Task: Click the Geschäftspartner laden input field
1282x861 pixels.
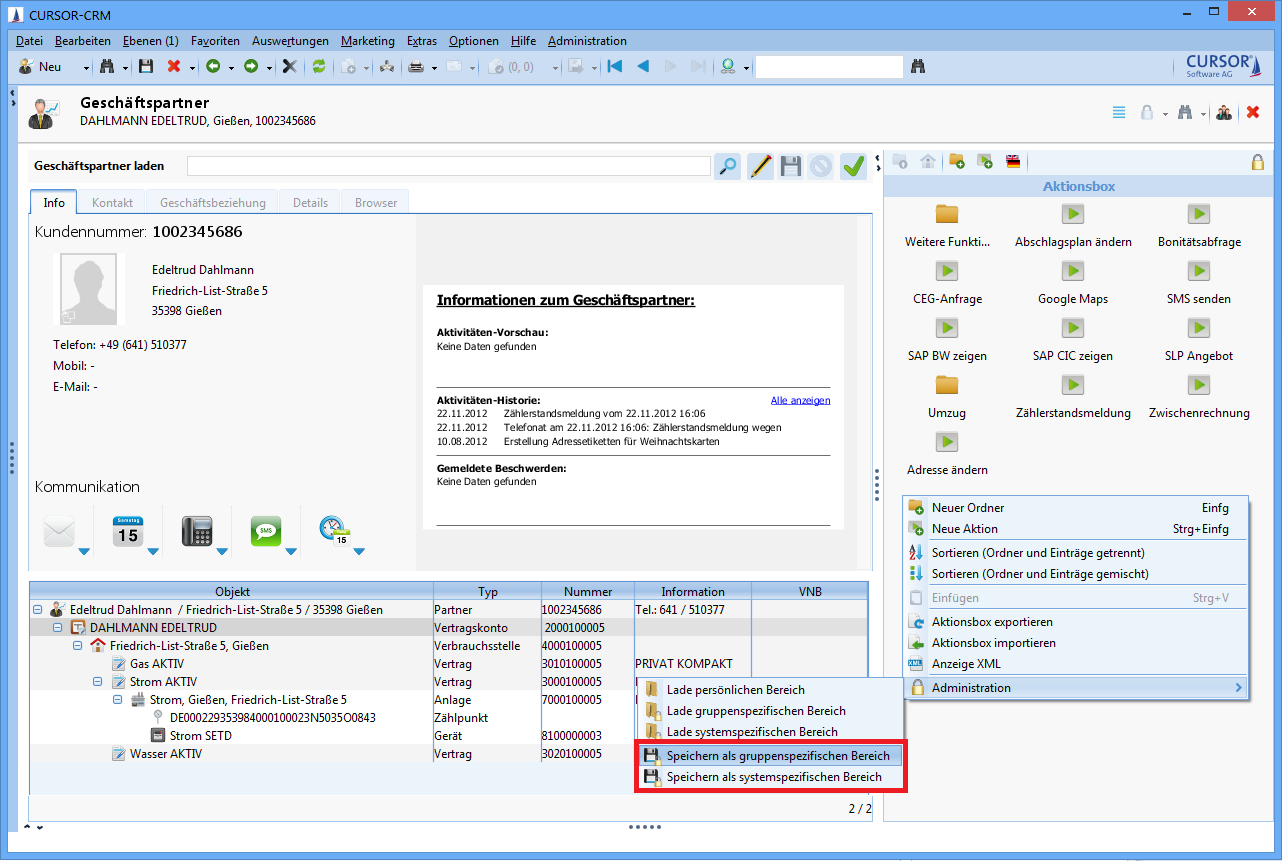Action: click(448, 166)
